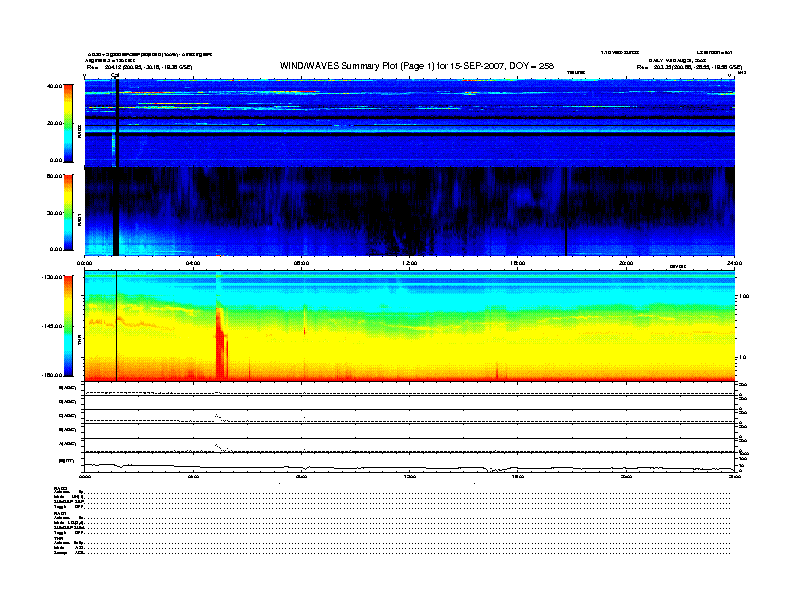
Task: Click the solid magnetic field line in bottom strip plot
Action: (409, 468)
